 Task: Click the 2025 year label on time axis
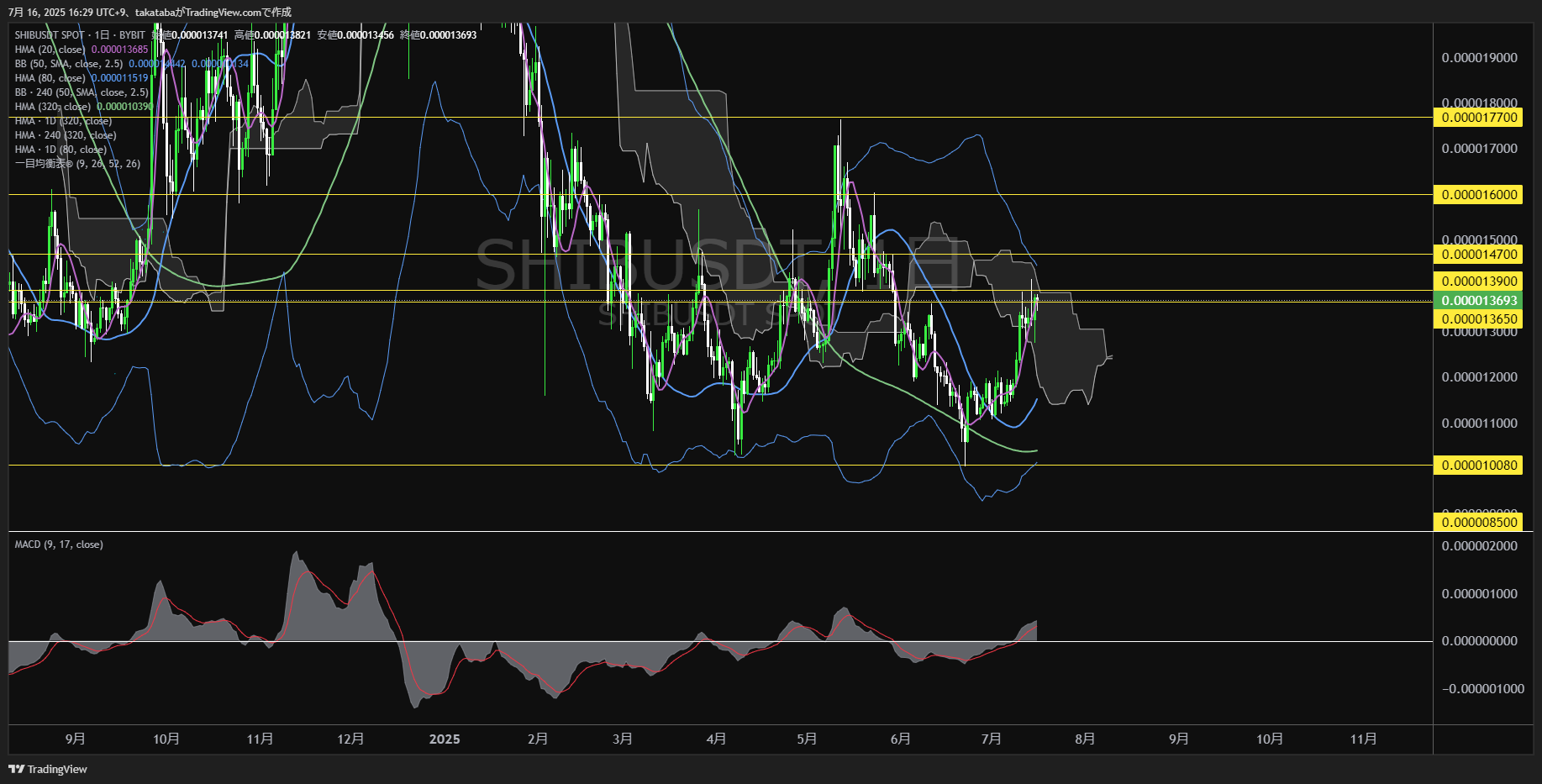tap(445, 739)
